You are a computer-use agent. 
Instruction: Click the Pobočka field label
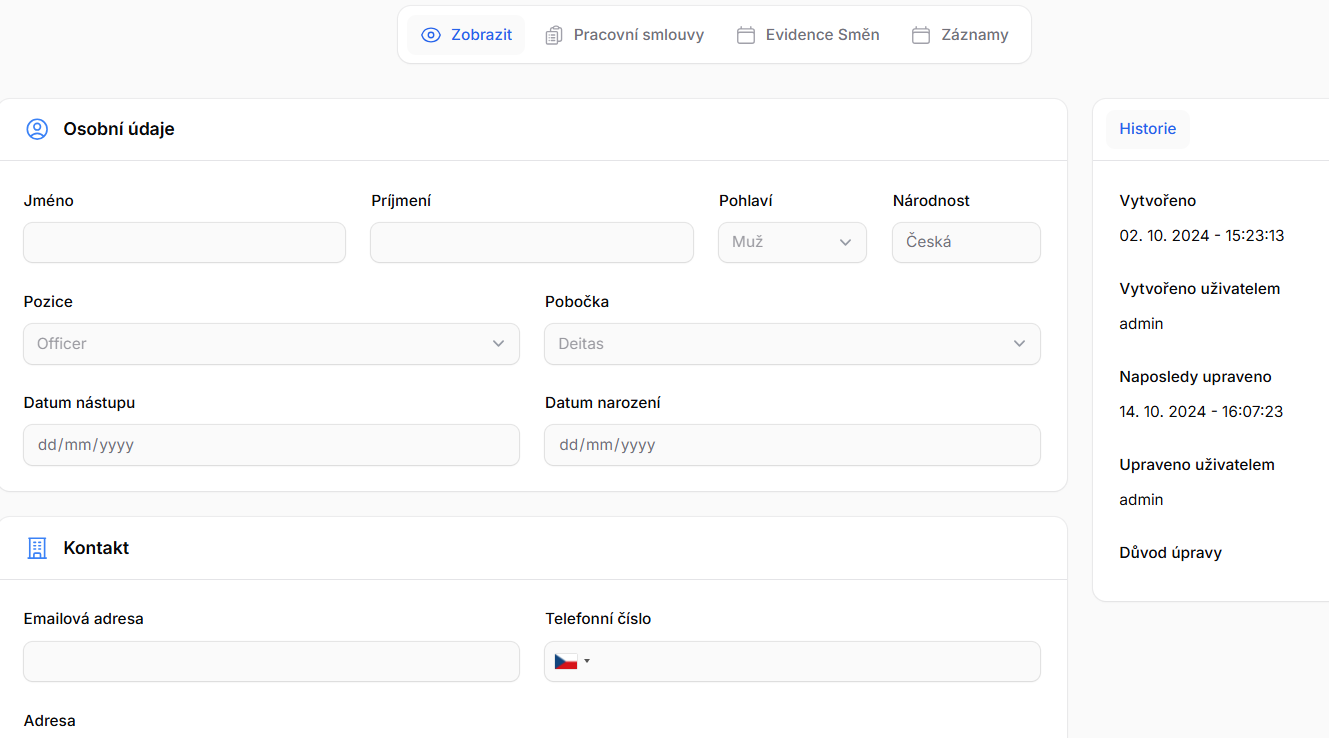(577, 302)
